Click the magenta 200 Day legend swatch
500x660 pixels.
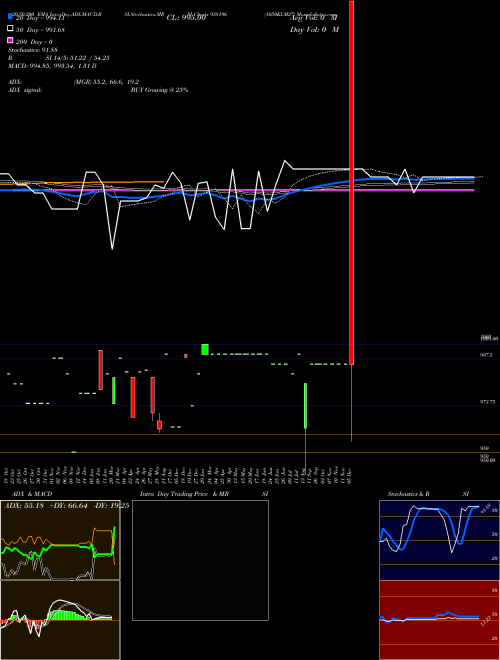coord(10,41)
